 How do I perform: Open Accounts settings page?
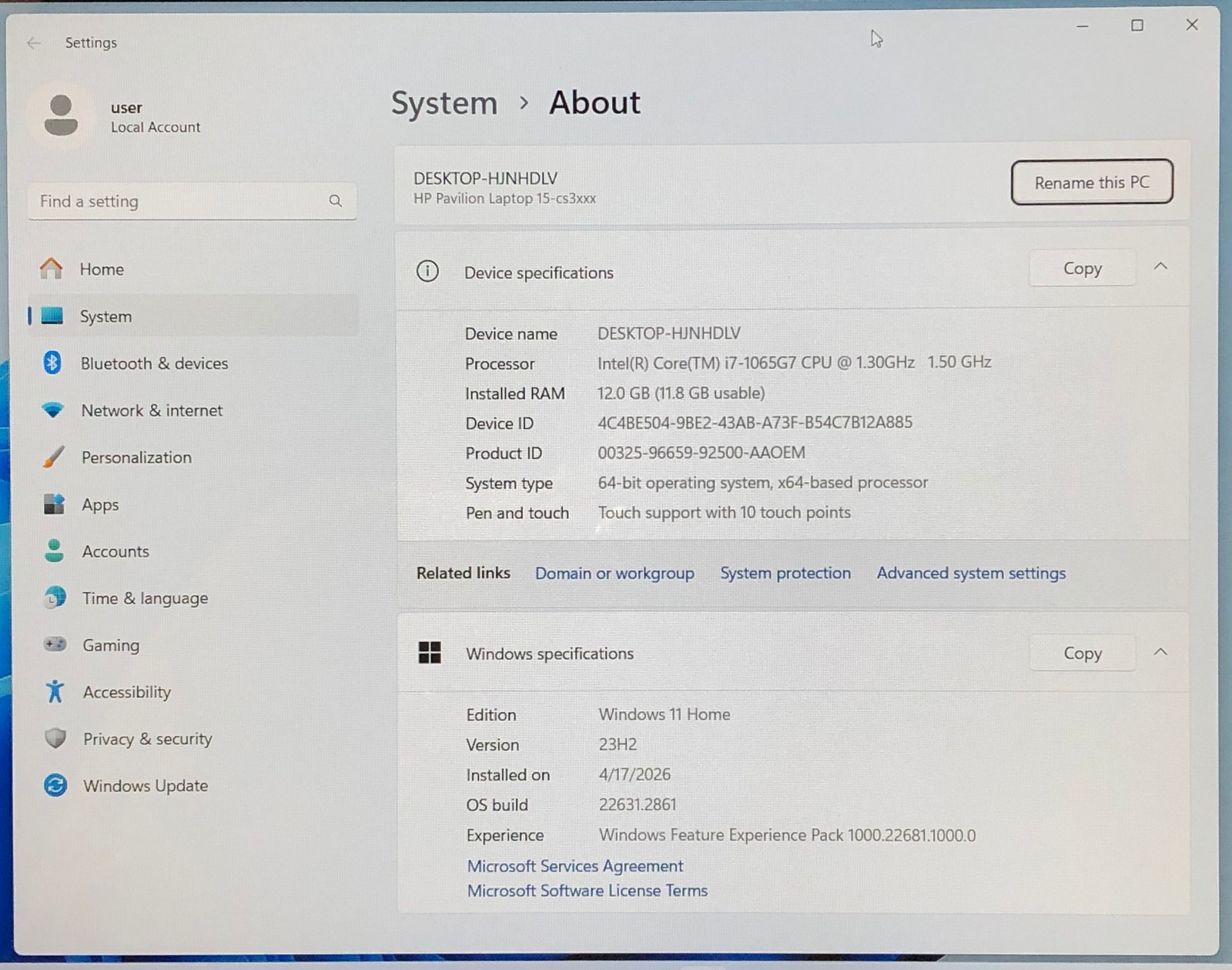192,551
